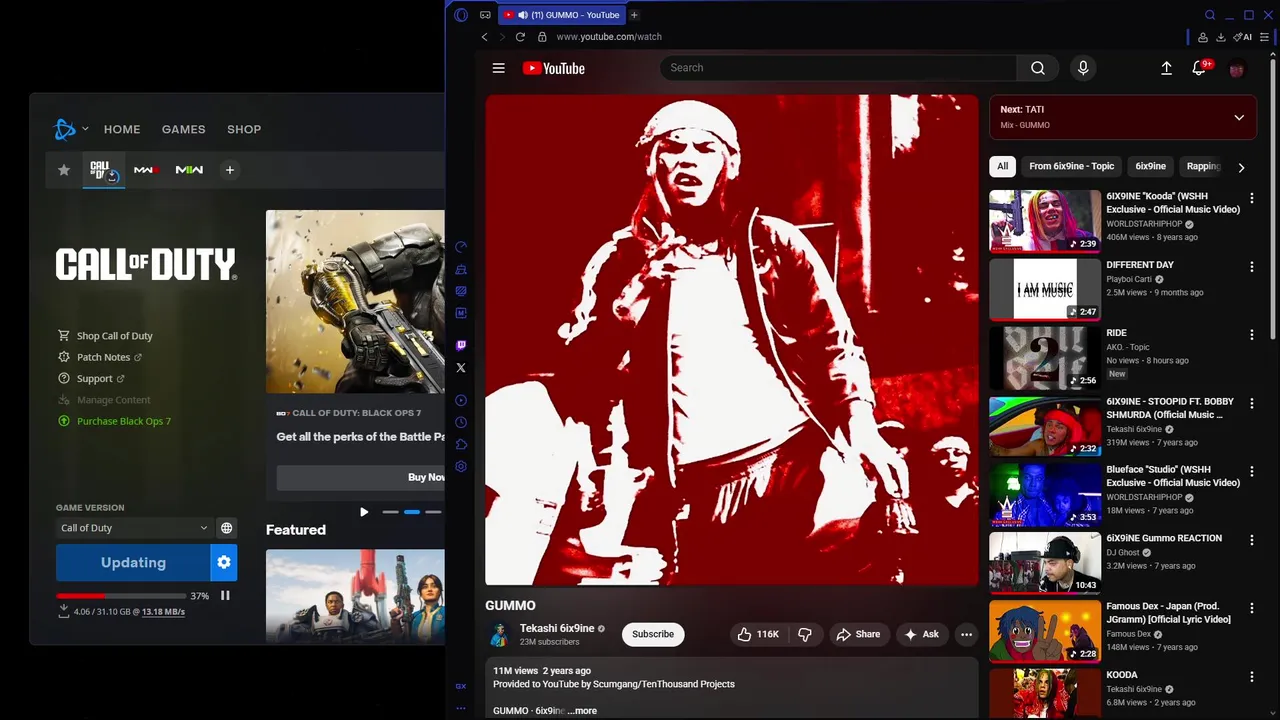This screenshot has height=720, width=1280.
Task: Open options for RIDE video
Action: tap(1252, 335)
